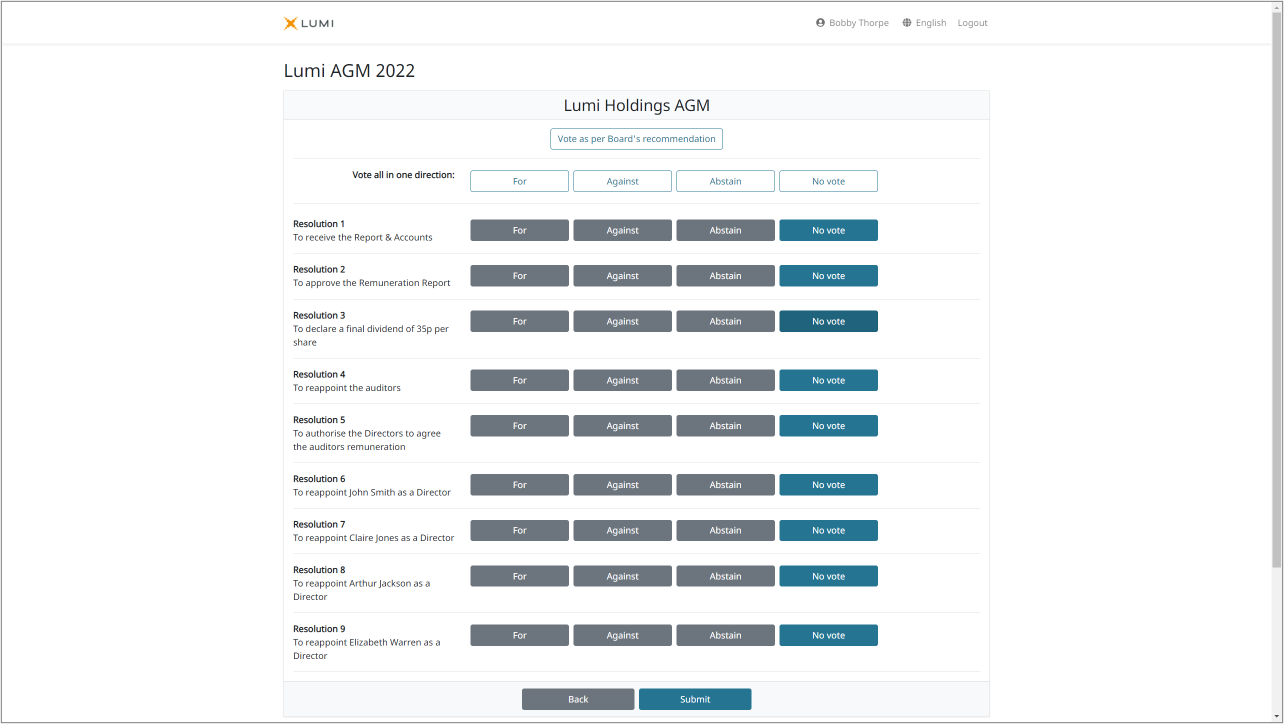Vote For reappointing Elizabeth Warren

519,635
